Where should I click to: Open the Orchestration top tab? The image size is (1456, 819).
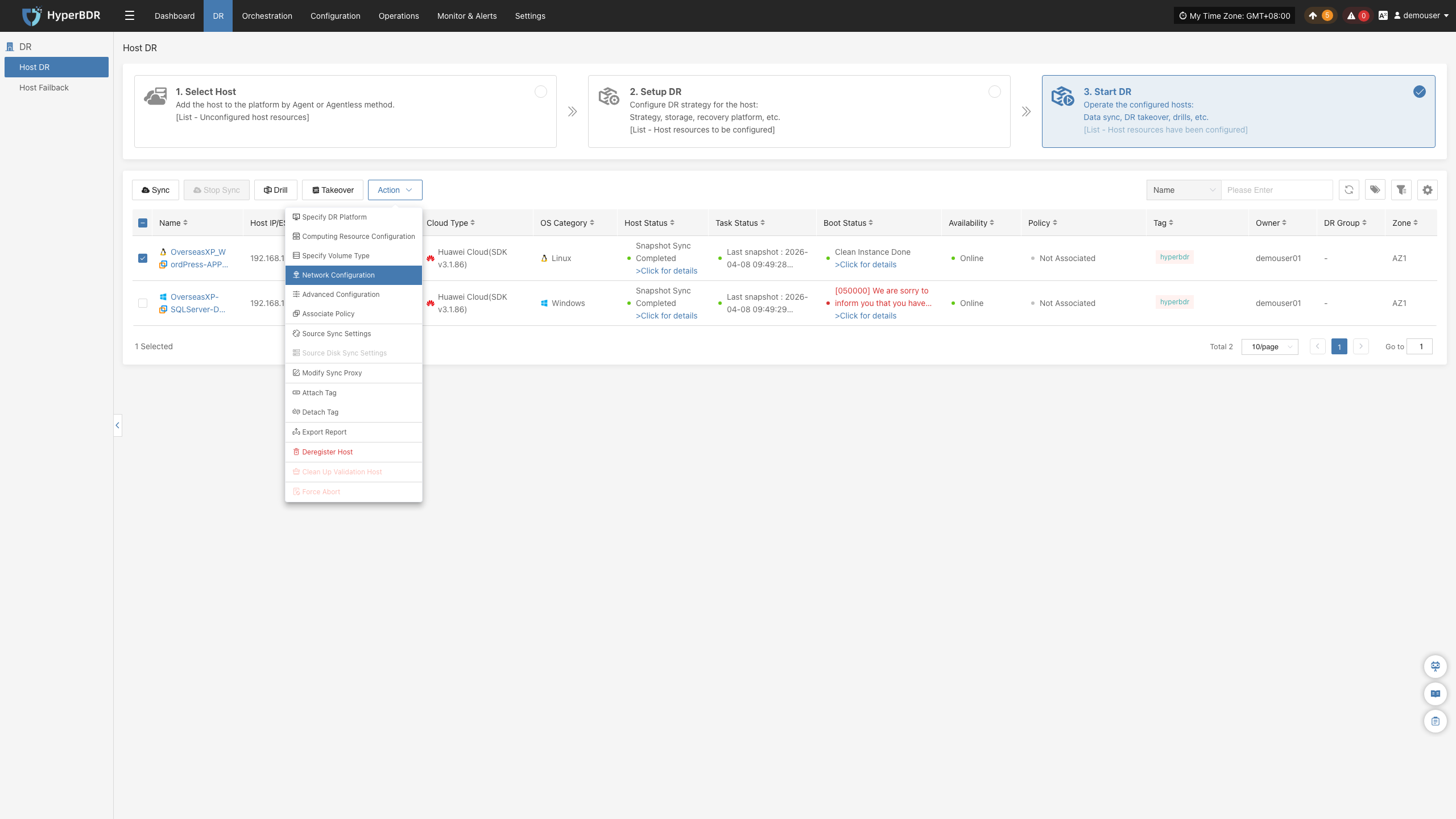click(x=267, y=16)
